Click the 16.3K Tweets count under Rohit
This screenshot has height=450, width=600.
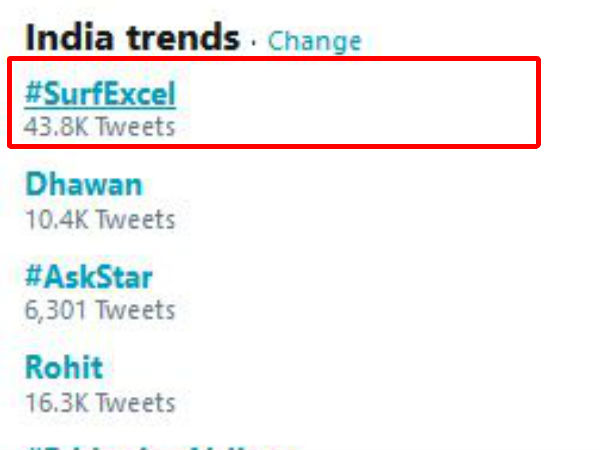(100, 403)
